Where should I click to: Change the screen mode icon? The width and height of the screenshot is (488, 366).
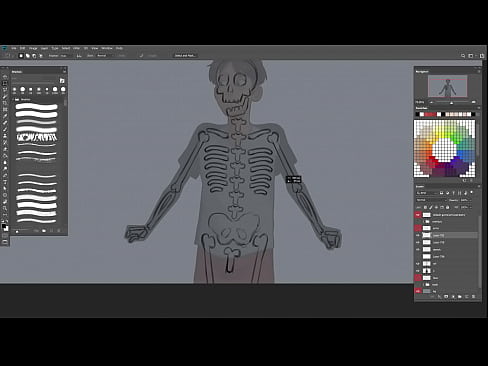[x=5, y=242]
